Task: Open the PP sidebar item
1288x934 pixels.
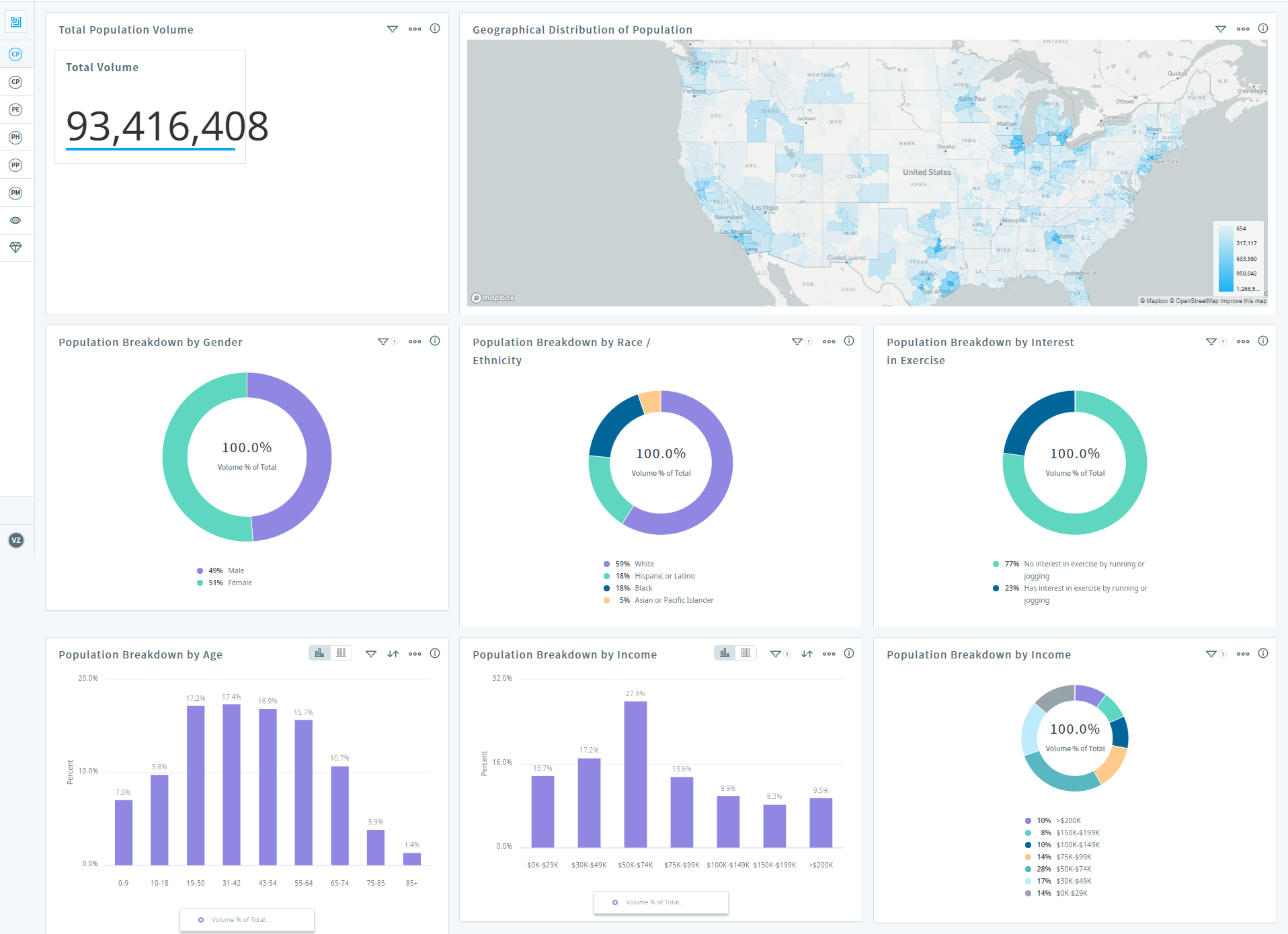Action: coord(15,165)
